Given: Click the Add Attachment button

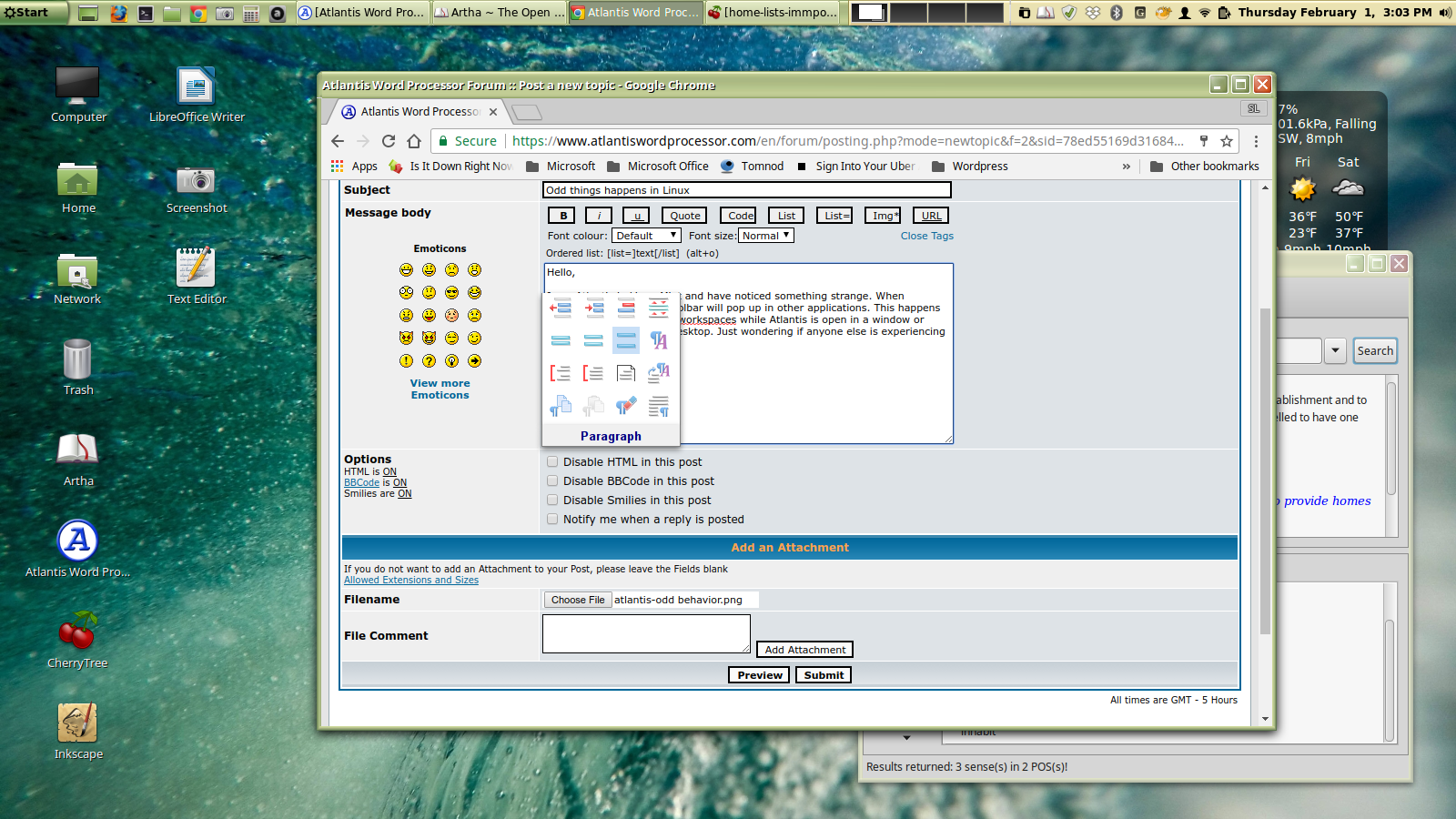Looking at the screenshot, I should [804, 650].
